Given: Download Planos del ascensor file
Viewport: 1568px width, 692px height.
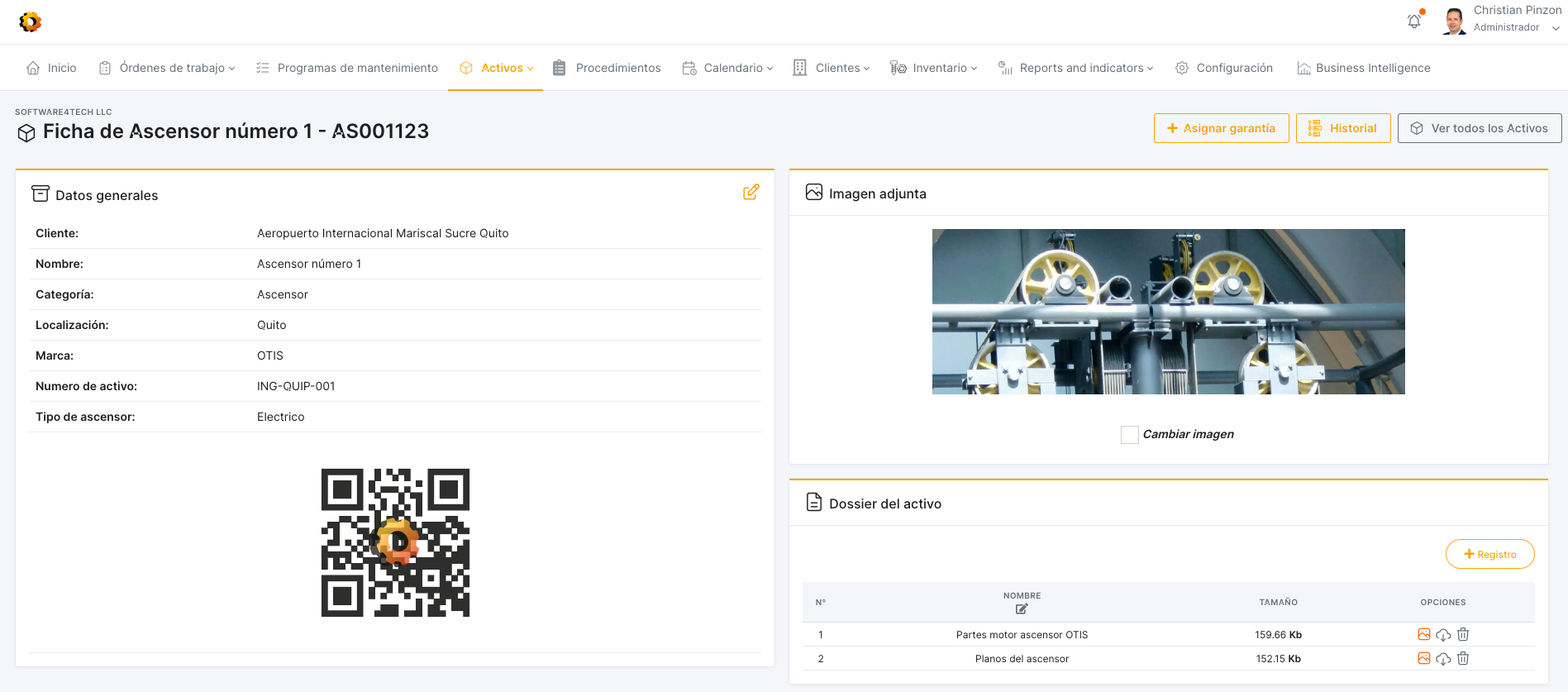Looking at the screenshot, I should pyautogui.click(x=1443, y=659).
